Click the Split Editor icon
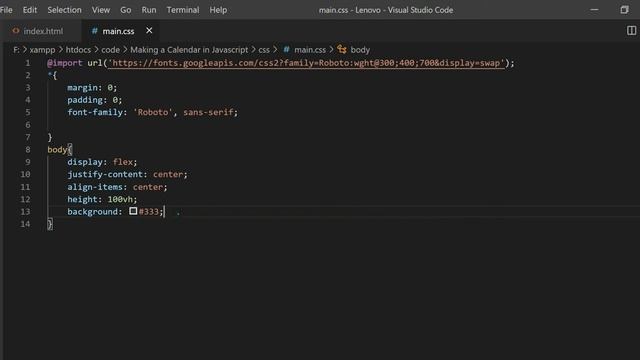 click(631, 31)
